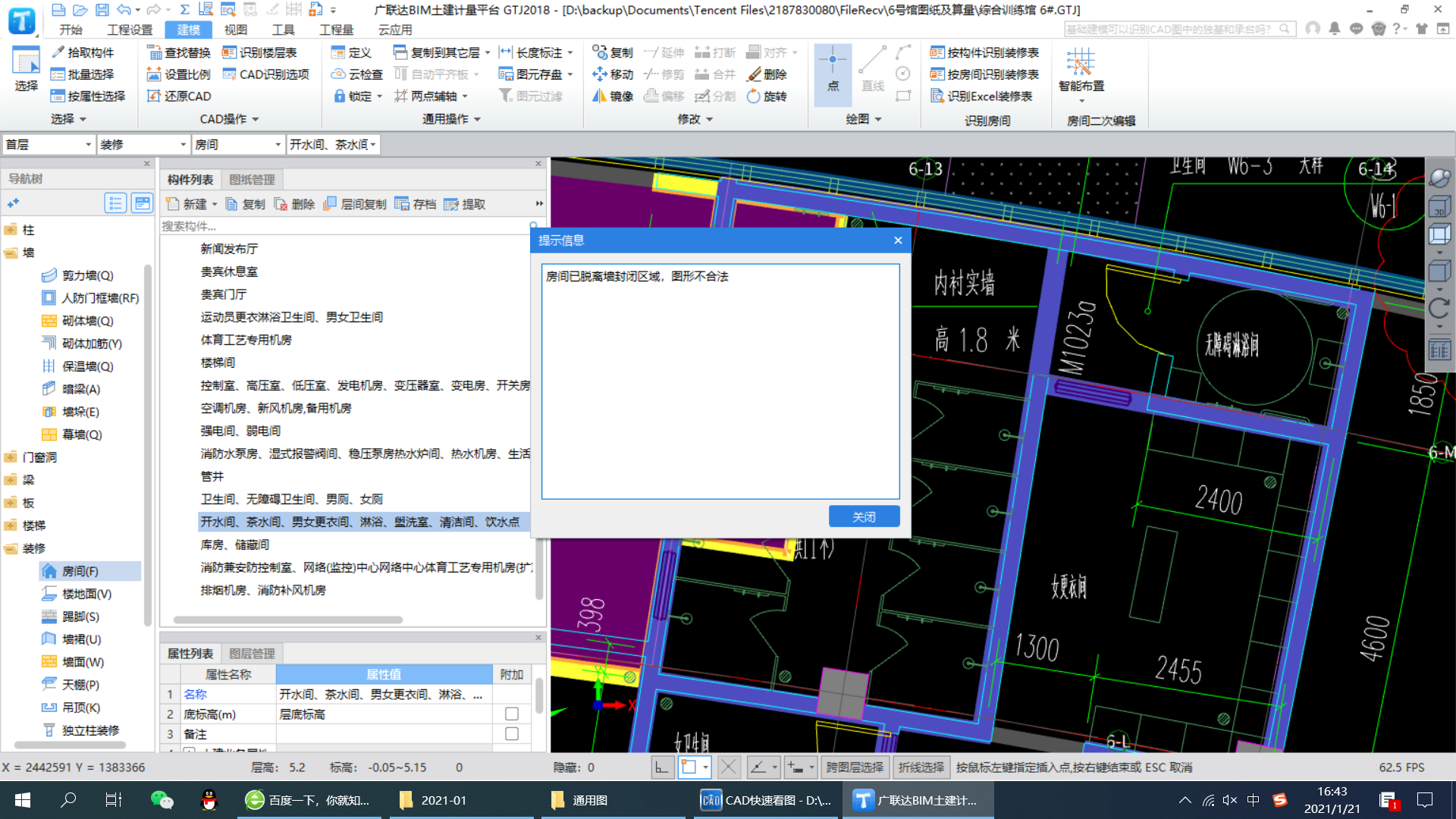The width and height of the screenshot is (1456, 819).
Task: Open the 开始 ribbon tab
Action: 71,30
